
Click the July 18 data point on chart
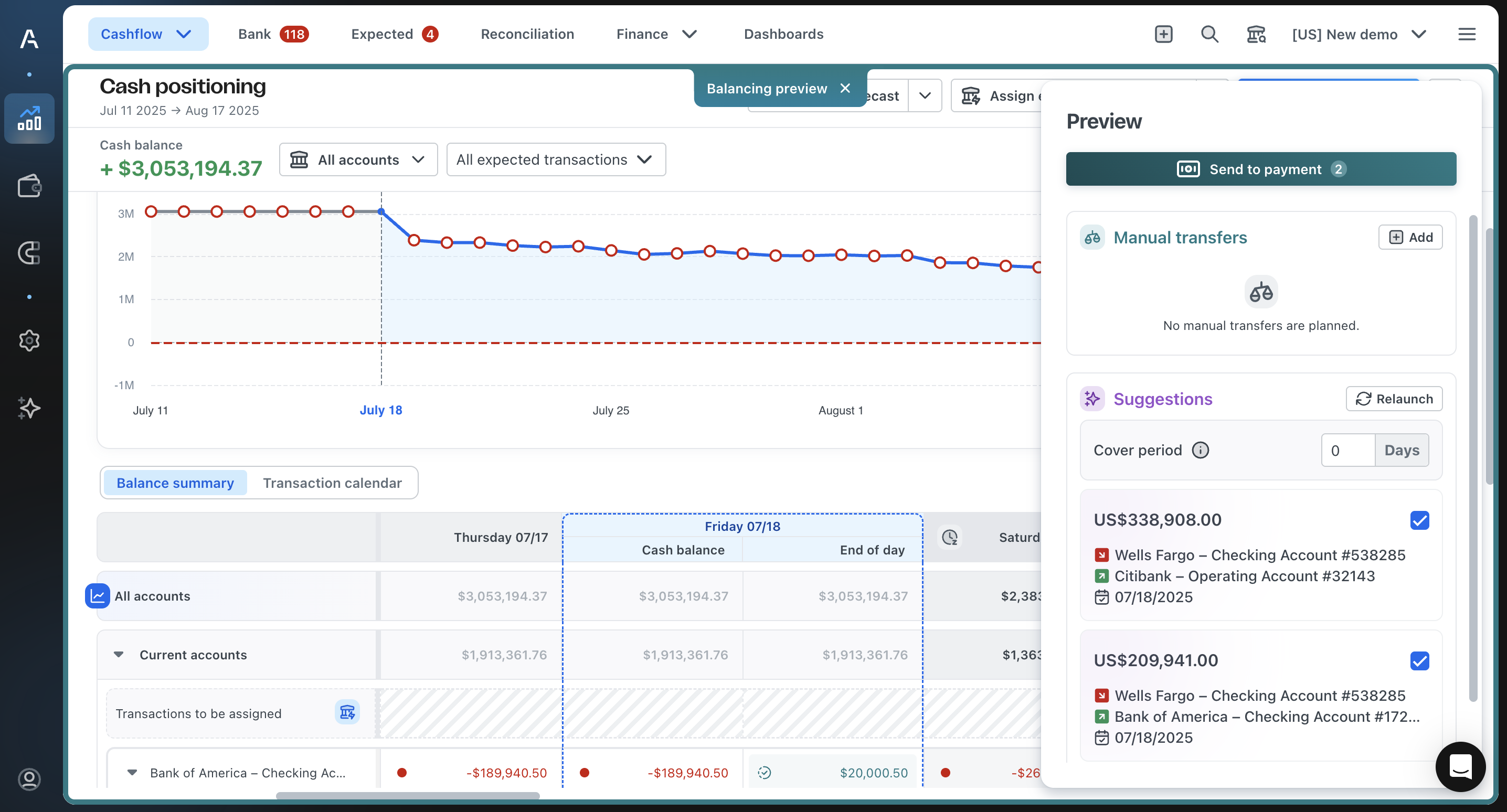381,211
